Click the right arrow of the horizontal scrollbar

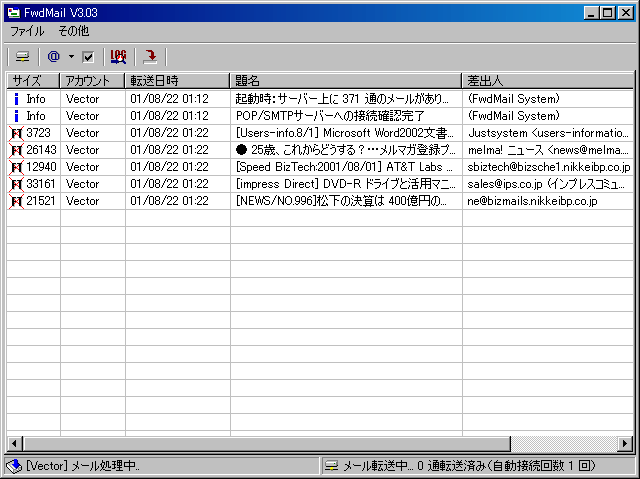coord(624,443)
